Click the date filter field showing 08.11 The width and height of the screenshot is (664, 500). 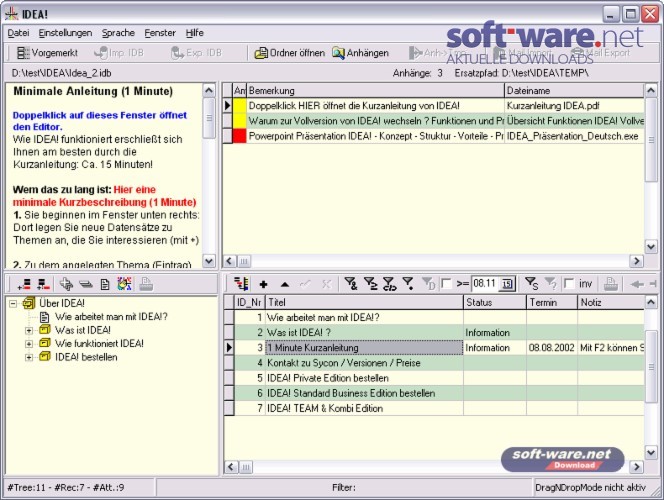point(485,284)
